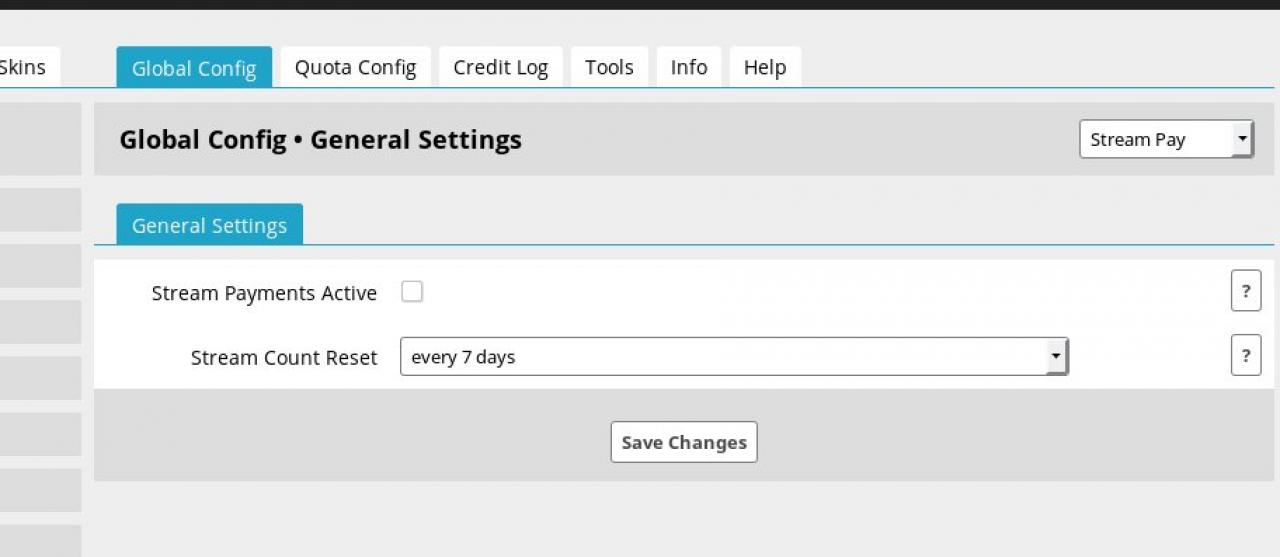The height and width of the screenshot is (557, 1280).
Task: Click the Global Config tab
Action: point(194,68)
